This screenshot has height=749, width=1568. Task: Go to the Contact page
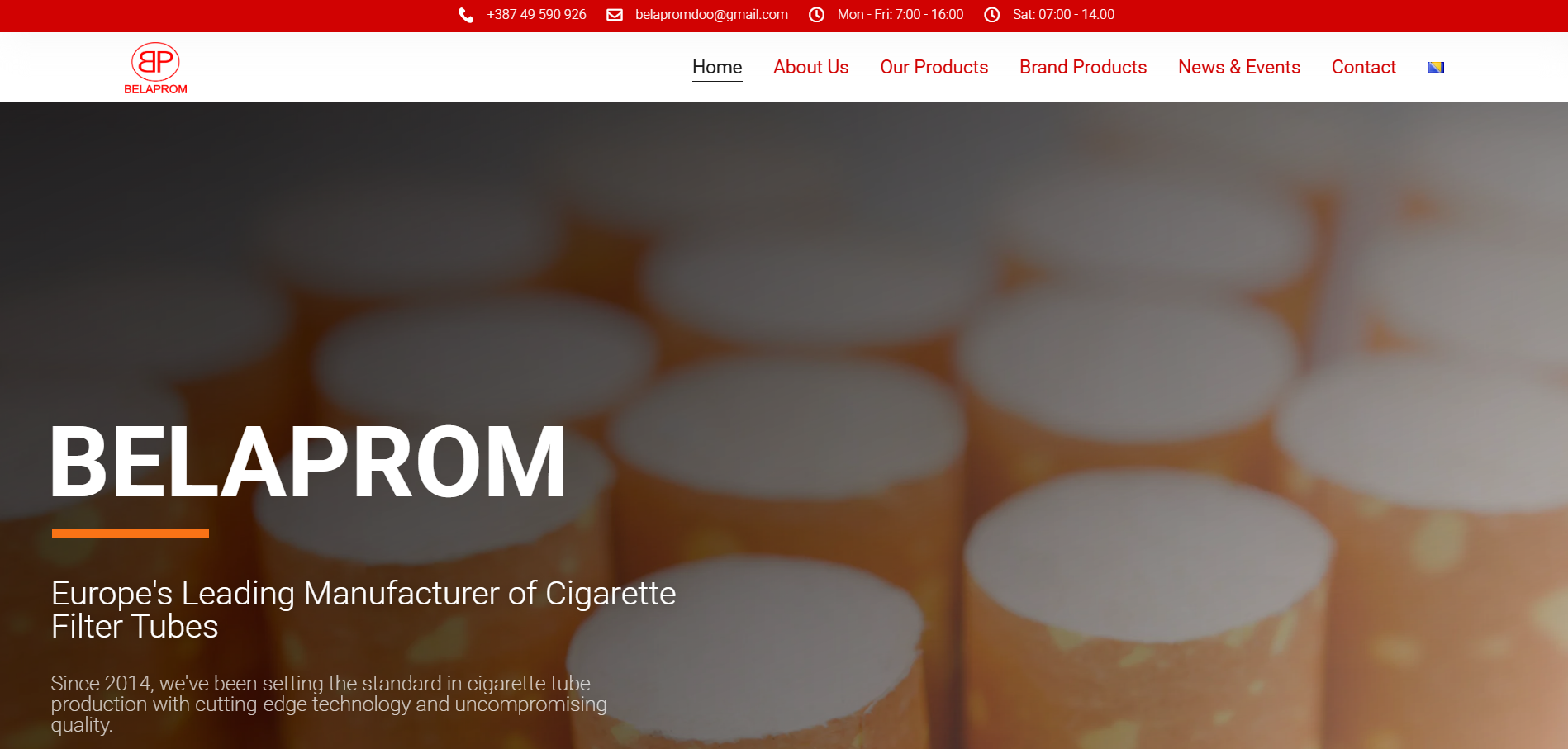click(x=1364, y=68)
